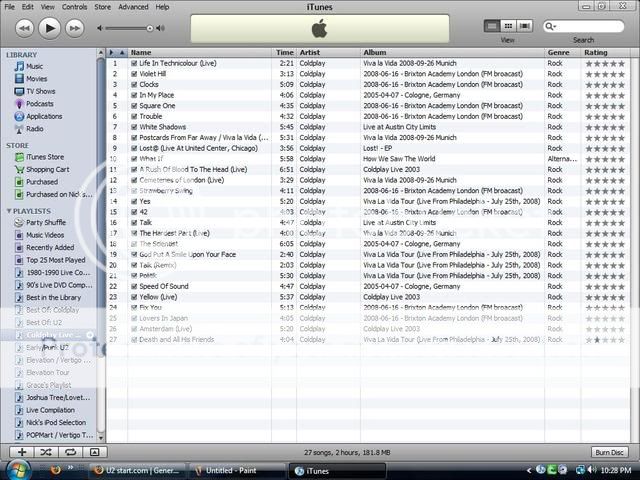This screenshot has height=480, width=640.
Task: Sort by Name column header
Action: pyautogui.click(x=200, y=53)
